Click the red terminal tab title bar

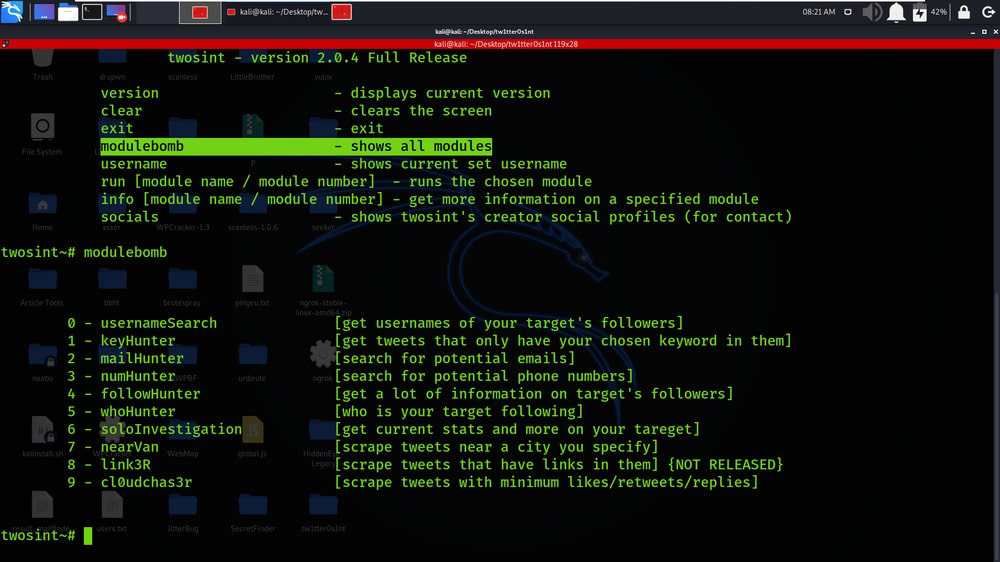(x=506, y=44)
